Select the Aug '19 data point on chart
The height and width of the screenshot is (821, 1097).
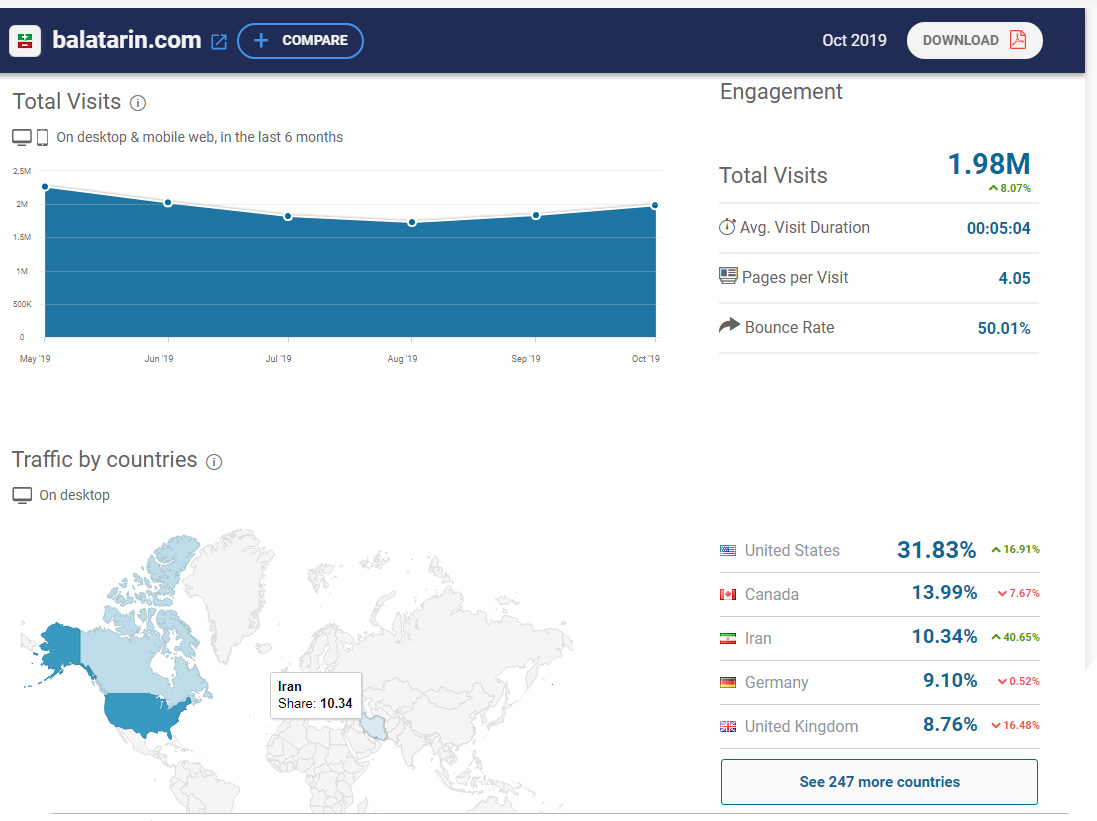pyautogui.click(x=412, y=223)
